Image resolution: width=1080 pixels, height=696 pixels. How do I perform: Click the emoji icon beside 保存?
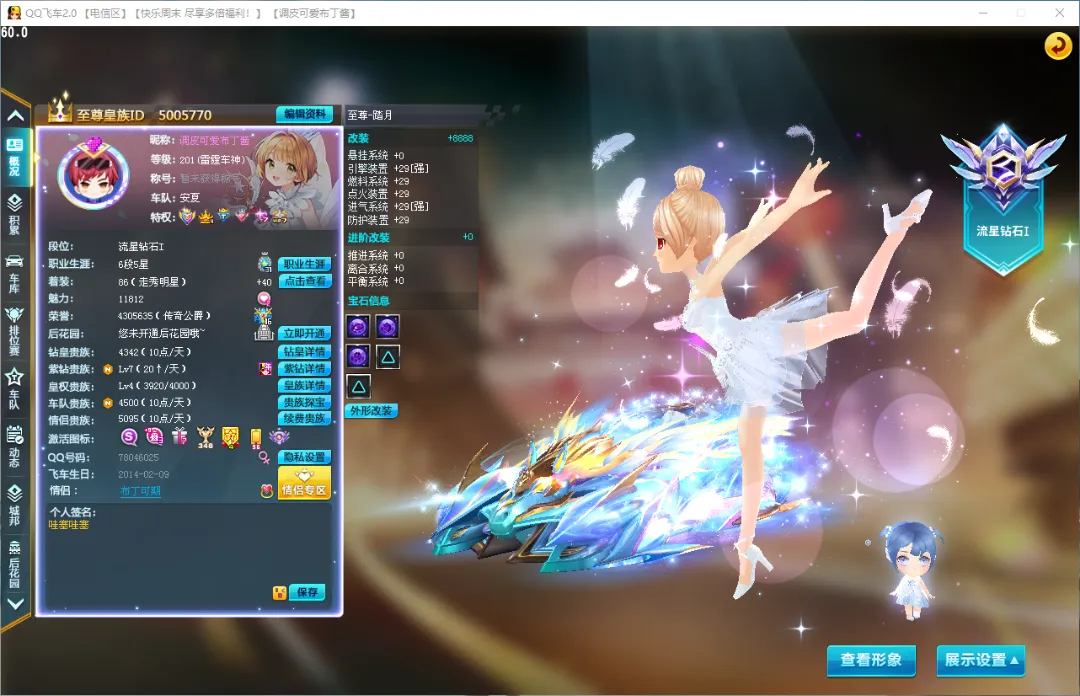(x=279, y=592)
